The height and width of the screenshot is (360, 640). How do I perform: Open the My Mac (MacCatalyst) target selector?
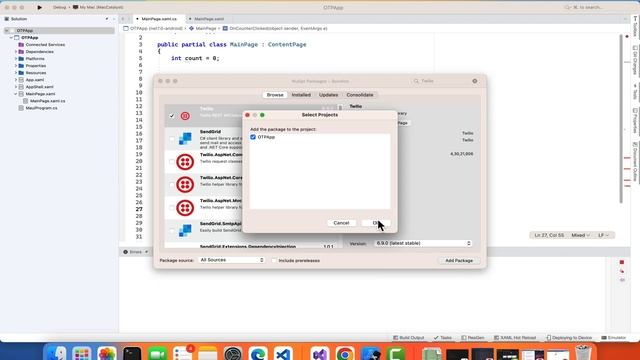point(98,7)
